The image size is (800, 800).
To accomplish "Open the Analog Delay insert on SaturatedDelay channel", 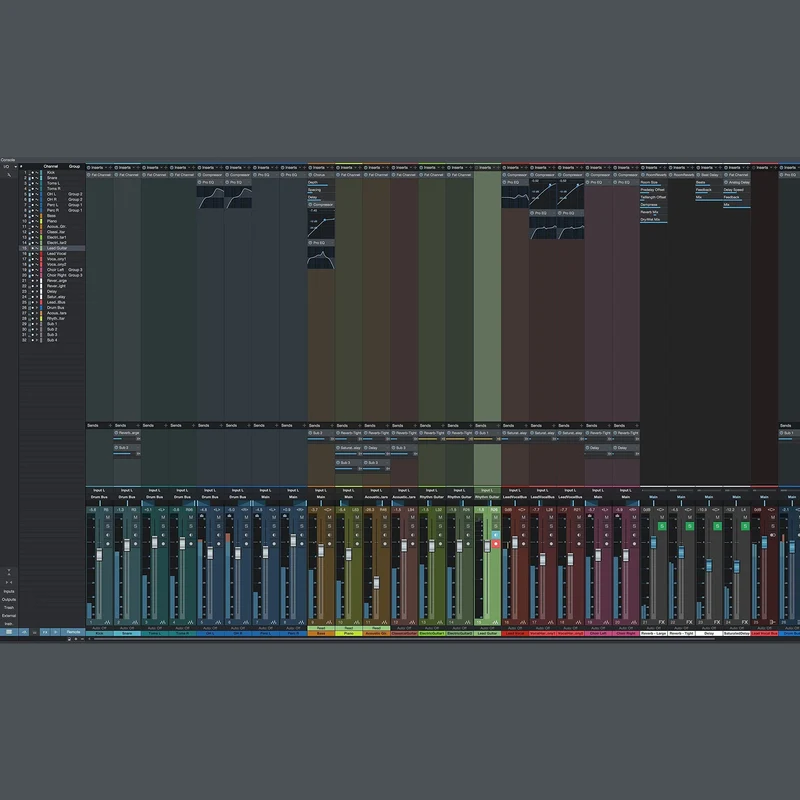I will [x=737, y=182].
